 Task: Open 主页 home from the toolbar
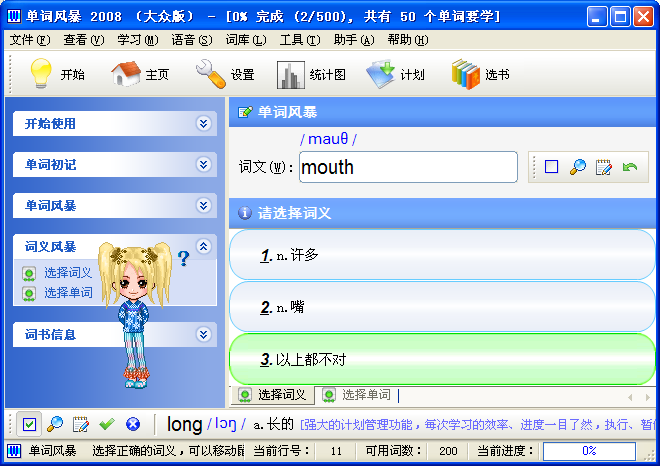126,75
